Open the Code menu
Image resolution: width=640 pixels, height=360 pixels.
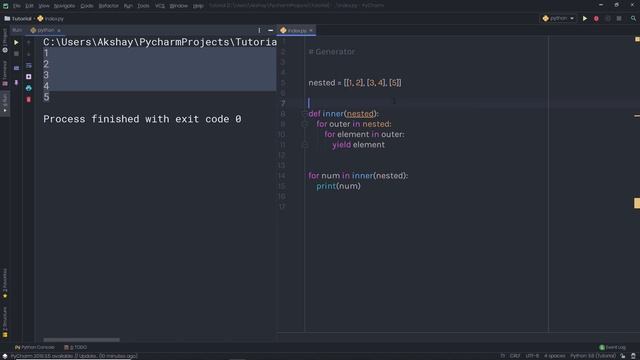coord(87,6)
